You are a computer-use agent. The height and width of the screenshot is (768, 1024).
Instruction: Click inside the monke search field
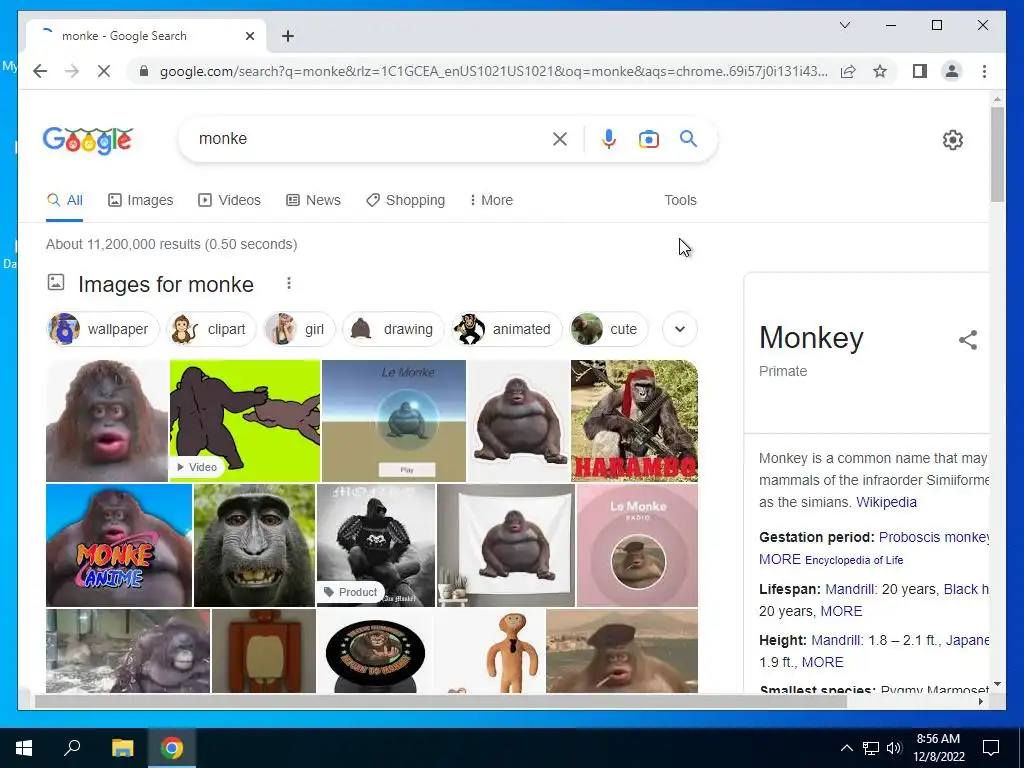click(366, 138)
